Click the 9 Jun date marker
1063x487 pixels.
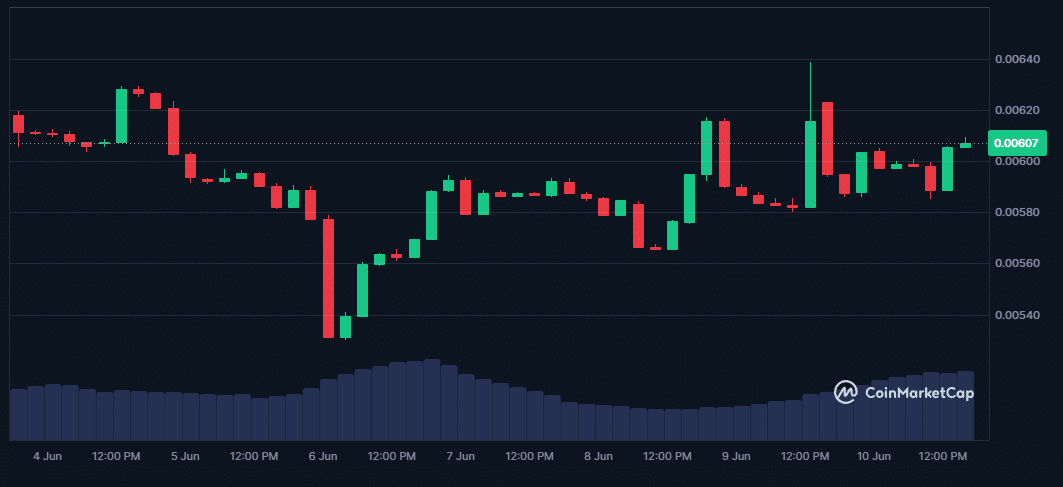pos(736,456)
